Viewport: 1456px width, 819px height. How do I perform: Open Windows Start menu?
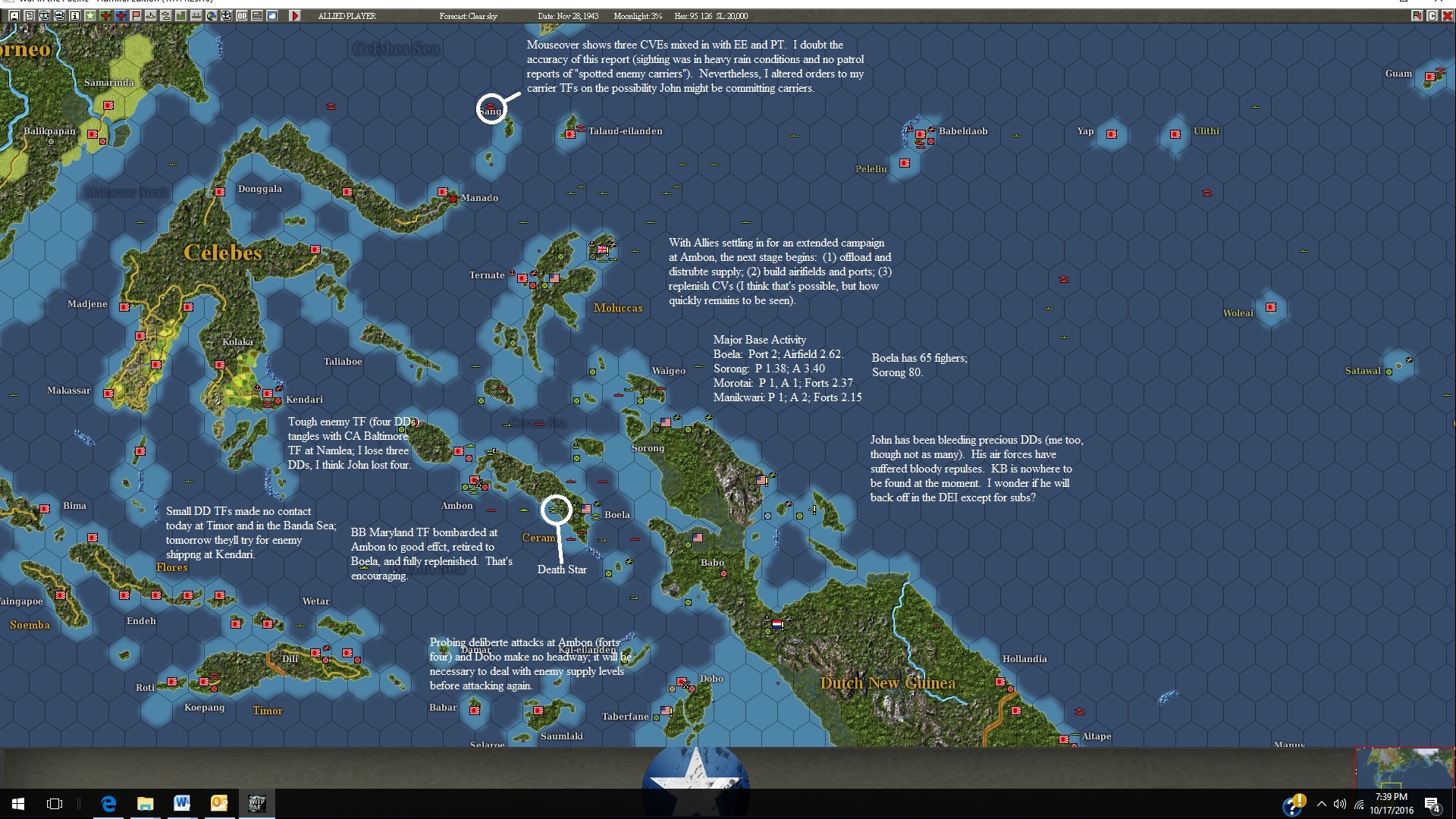click(18, 804)
